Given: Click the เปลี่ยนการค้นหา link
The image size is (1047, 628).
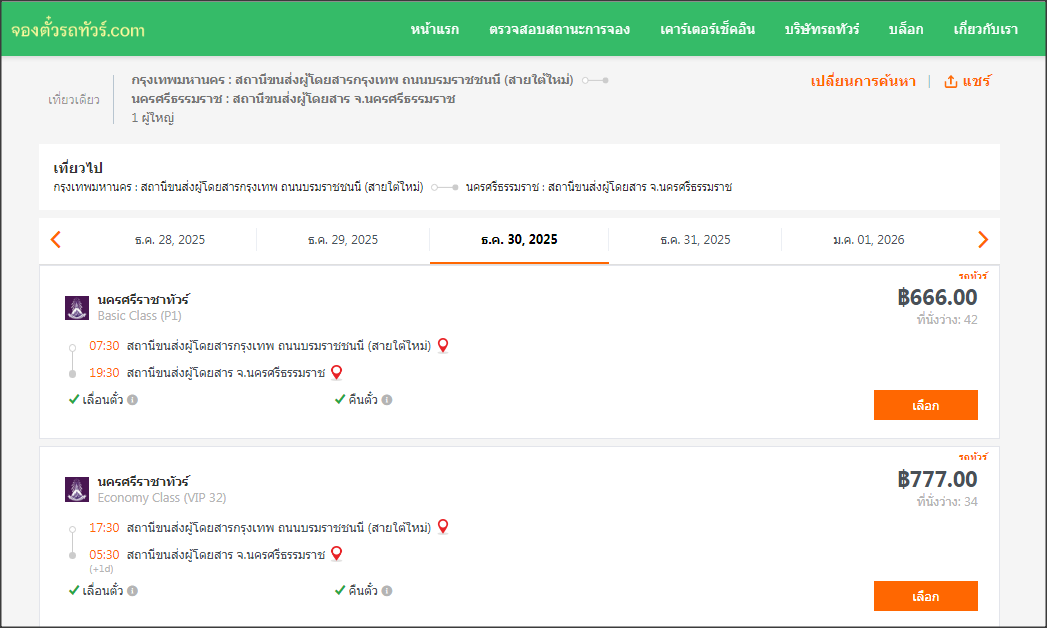Looking at the screenshot, I should [x=862, y=82].
